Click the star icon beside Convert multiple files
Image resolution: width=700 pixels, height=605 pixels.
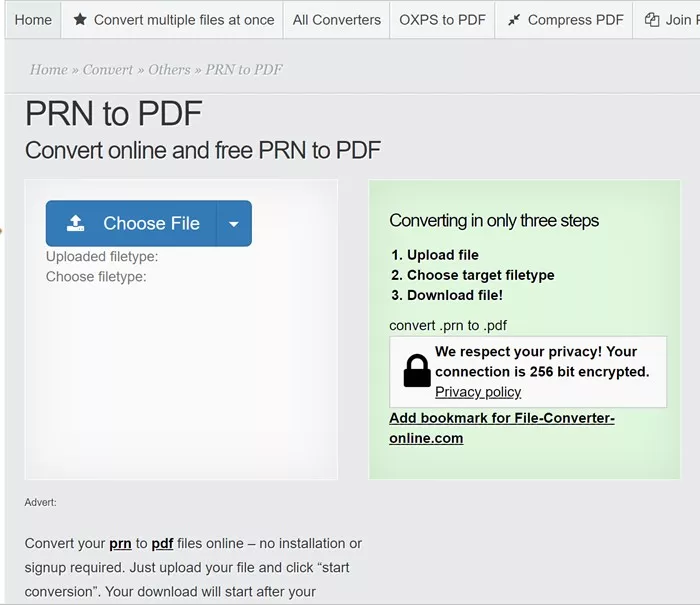[80, 19]
